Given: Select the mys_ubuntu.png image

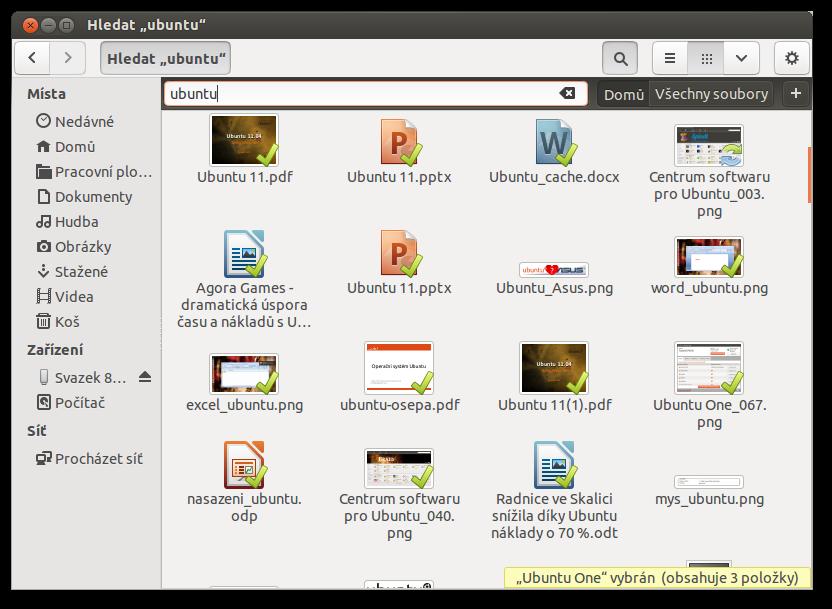Looking at the screenshot, I should [x=709, y=491].
